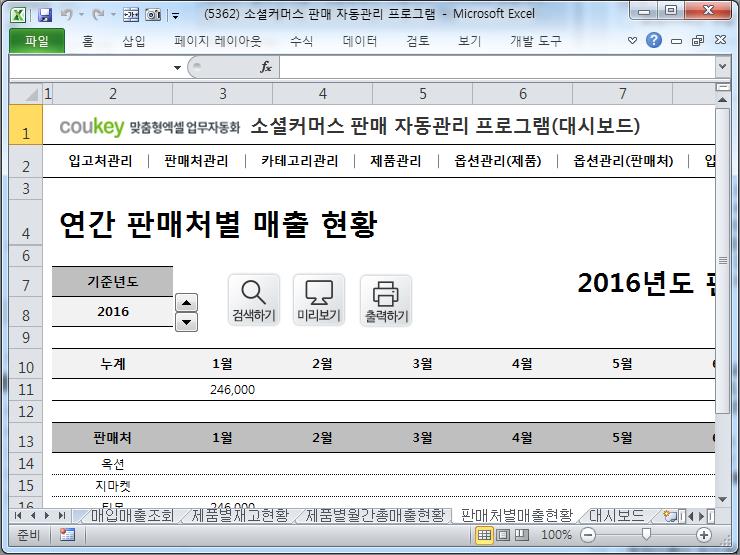Open the 파일 (File) tab
The image size is (740, 555).
[37, 41]
